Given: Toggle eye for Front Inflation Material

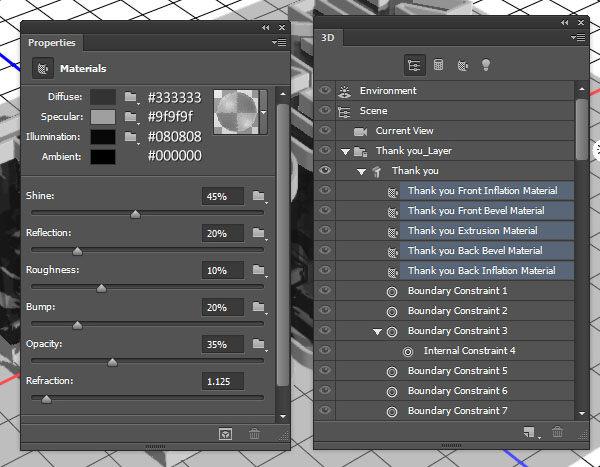Looking at the screenshot, I should coord(325,190).
